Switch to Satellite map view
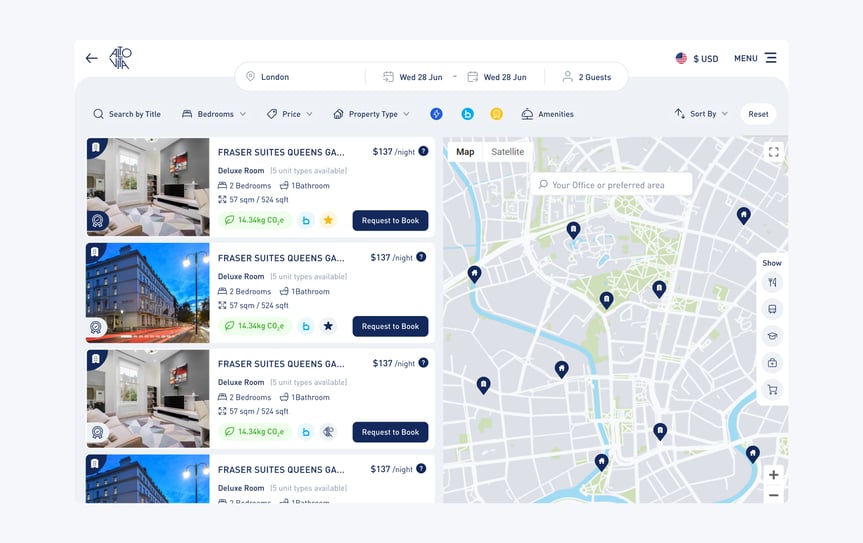The height and width of the screenshot is (543, 863). (x=507, y=152)
